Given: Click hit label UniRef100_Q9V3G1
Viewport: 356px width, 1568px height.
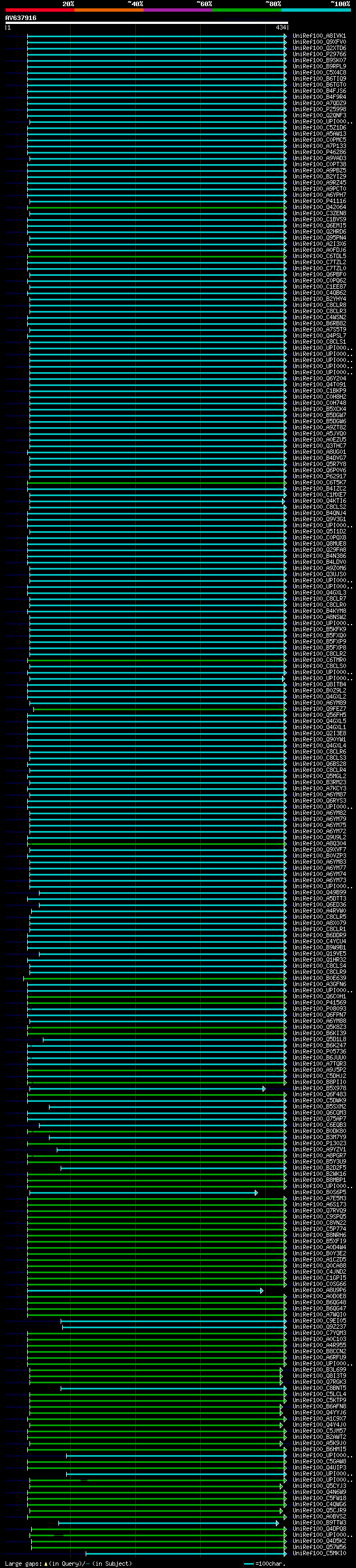Looking at the screenshot, I should tap(319, 519).
